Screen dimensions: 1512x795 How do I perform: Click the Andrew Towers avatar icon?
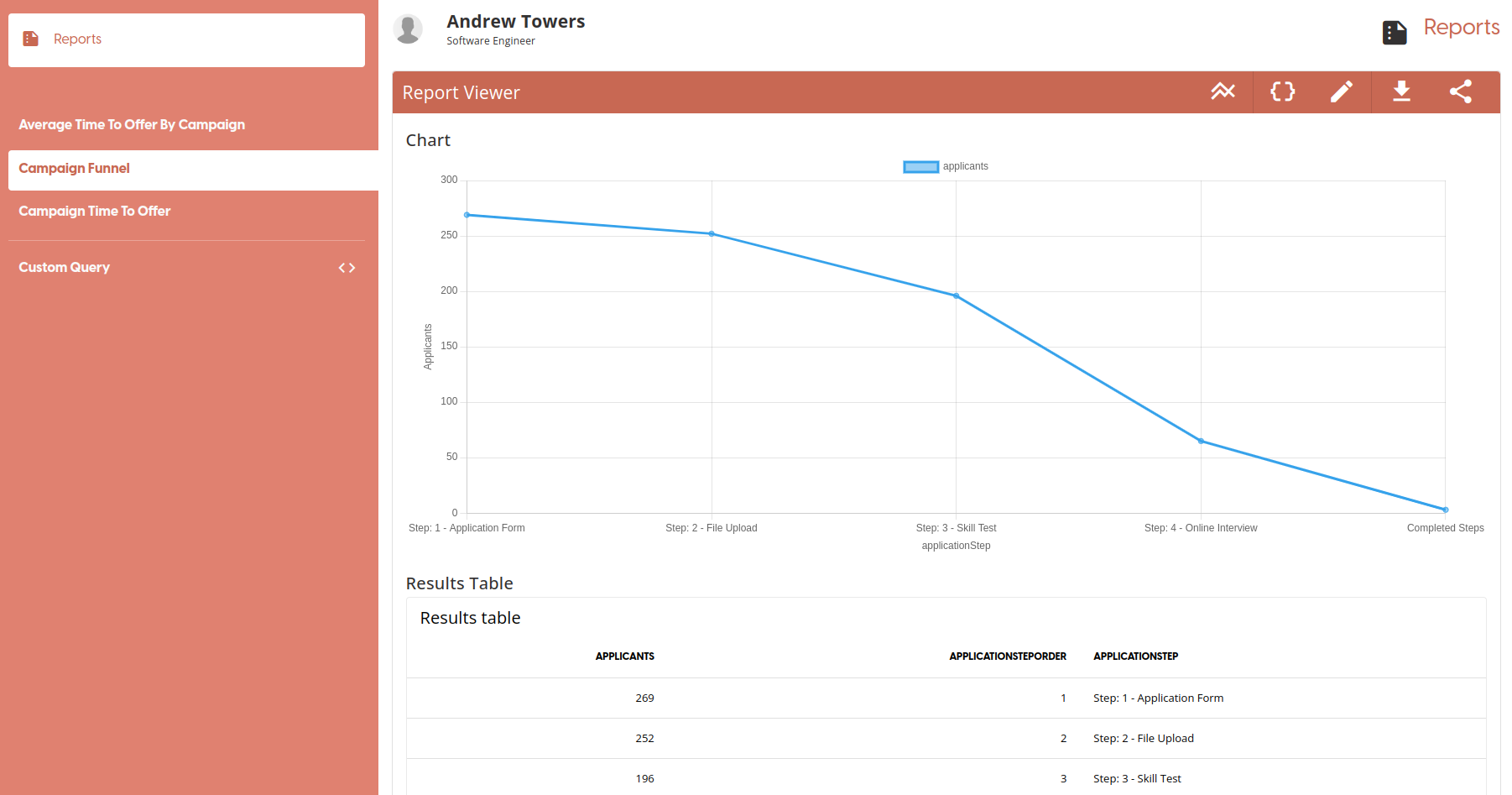point(409,29)
